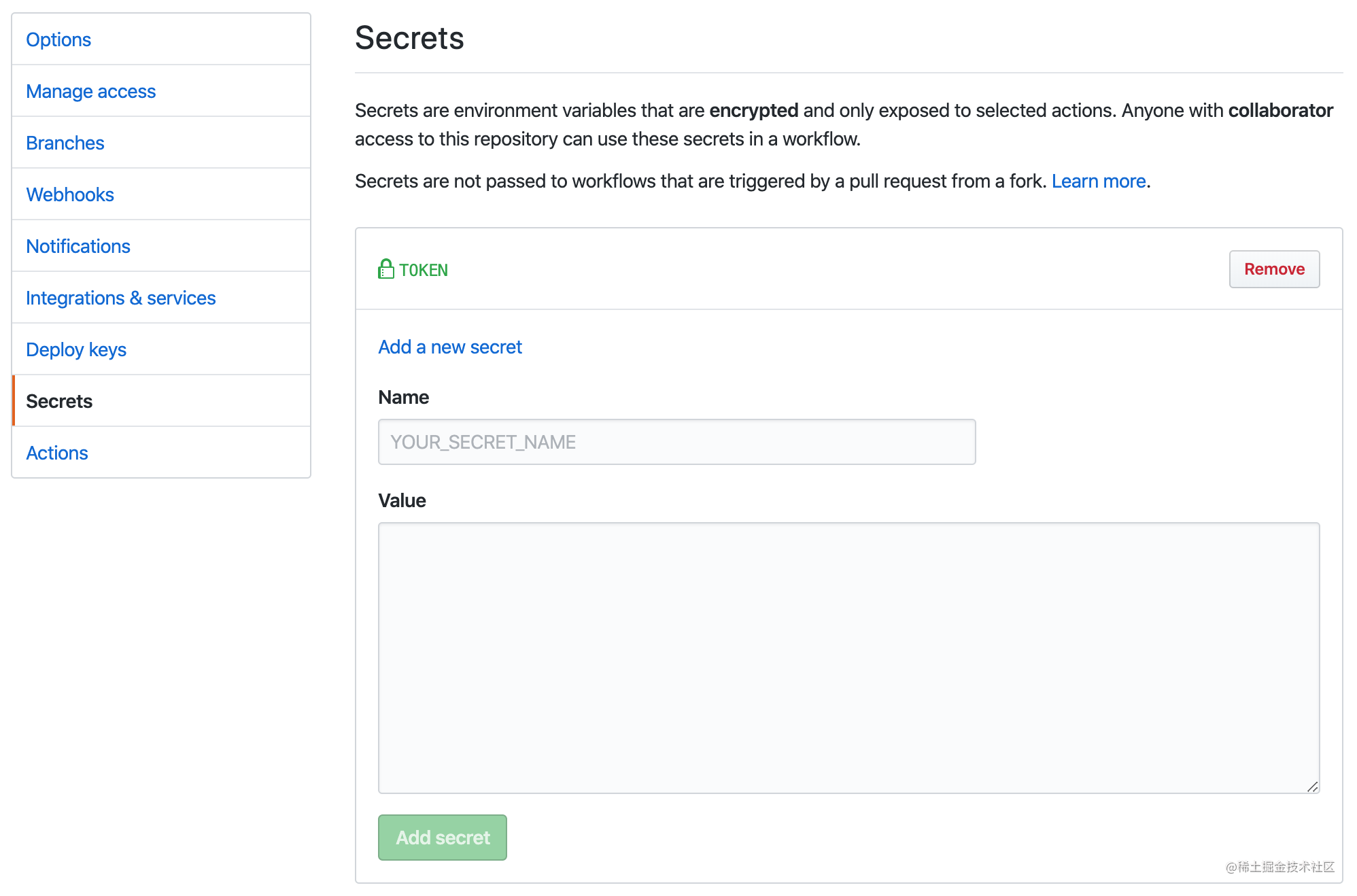Click the Name field label
Screen dimensions: 1357x896
click(x=404, y=397)
